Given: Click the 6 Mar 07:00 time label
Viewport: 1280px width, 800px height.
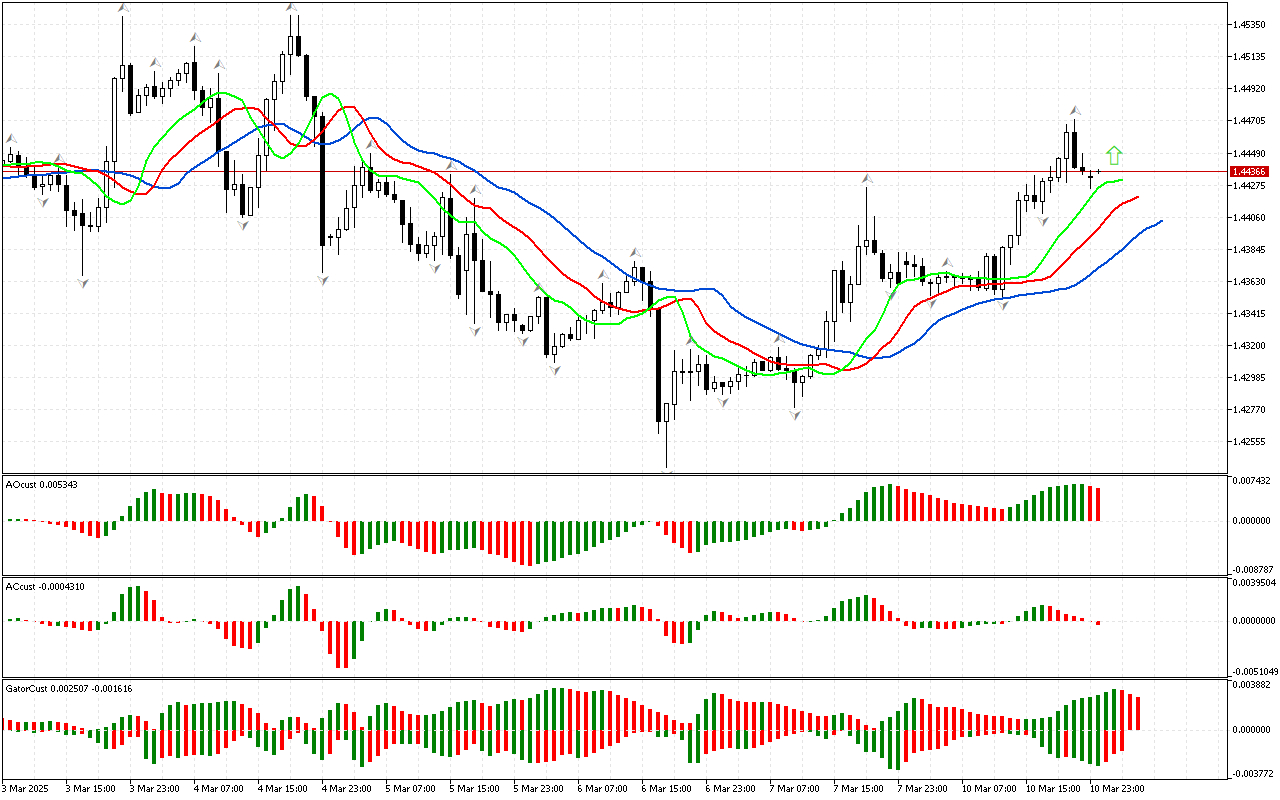Looking at the screenshot, I should [604, 788].
